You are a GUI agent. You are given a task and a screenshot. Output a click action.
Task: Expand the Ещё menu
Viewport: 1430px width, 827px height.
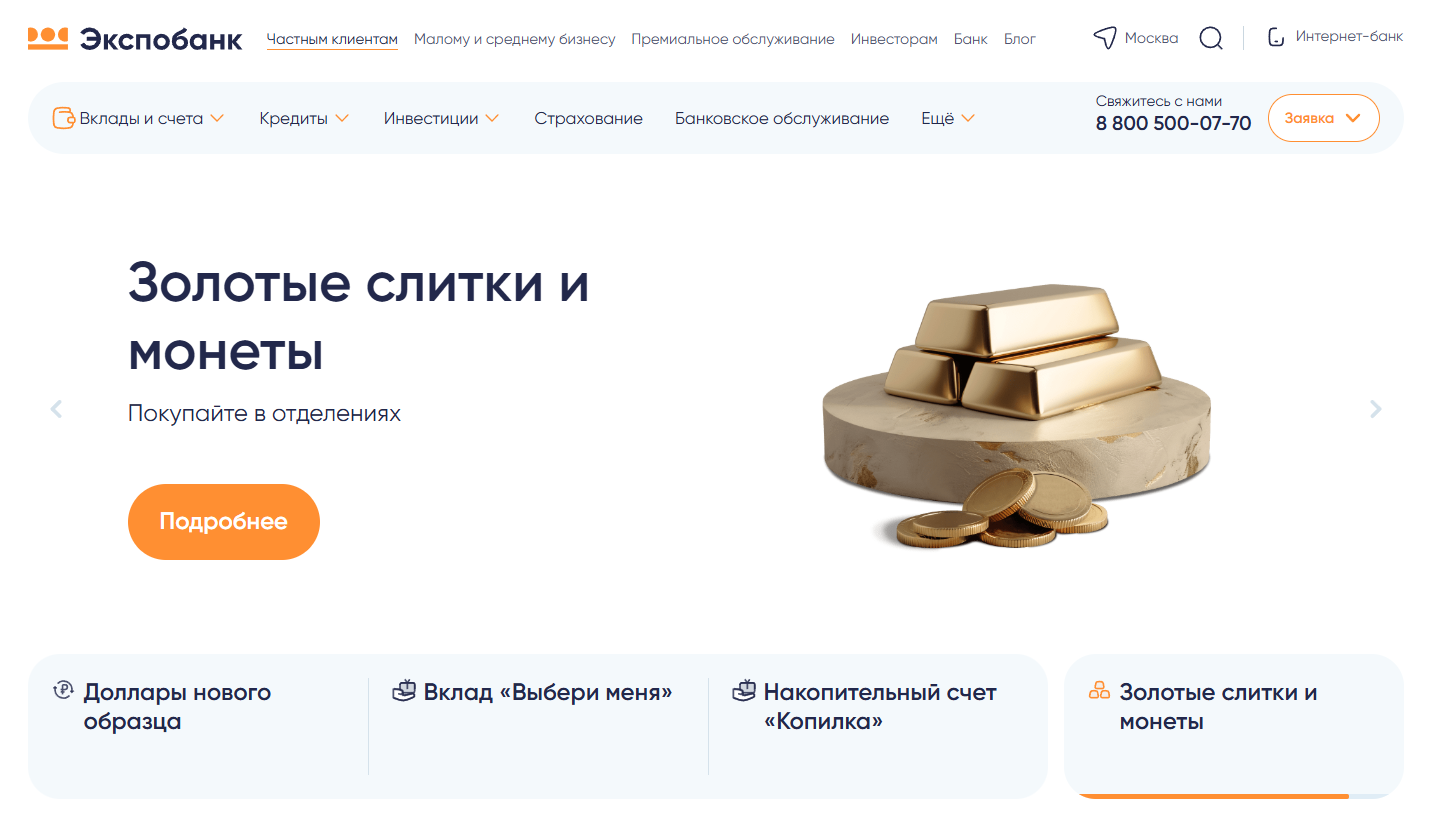coord(948,118)
